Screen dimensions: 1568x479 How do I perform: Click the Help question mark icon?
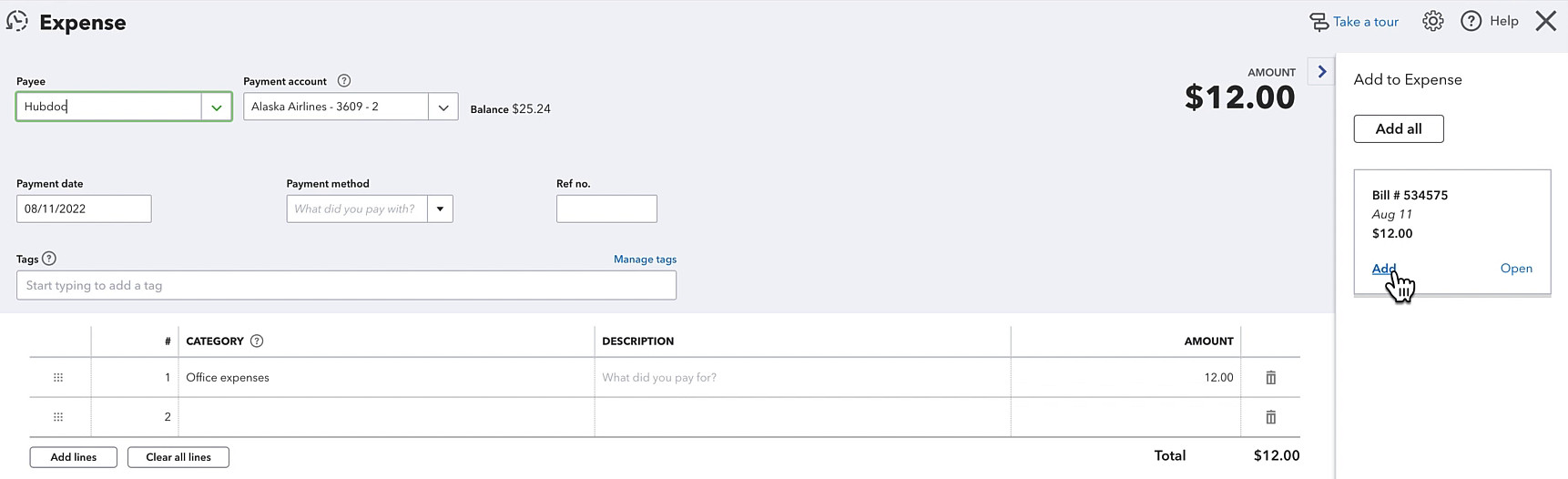point(1471,21)
